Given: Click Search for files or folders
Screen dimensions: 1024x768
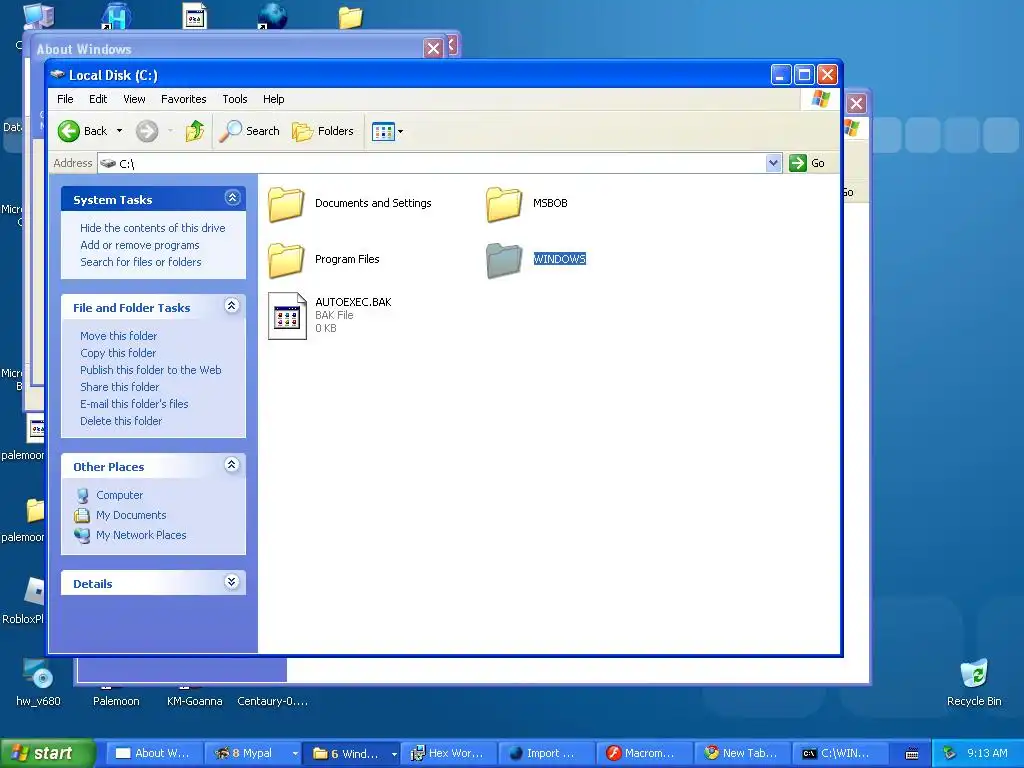Looking at the screenshot, I should click(x=140, y=262).
